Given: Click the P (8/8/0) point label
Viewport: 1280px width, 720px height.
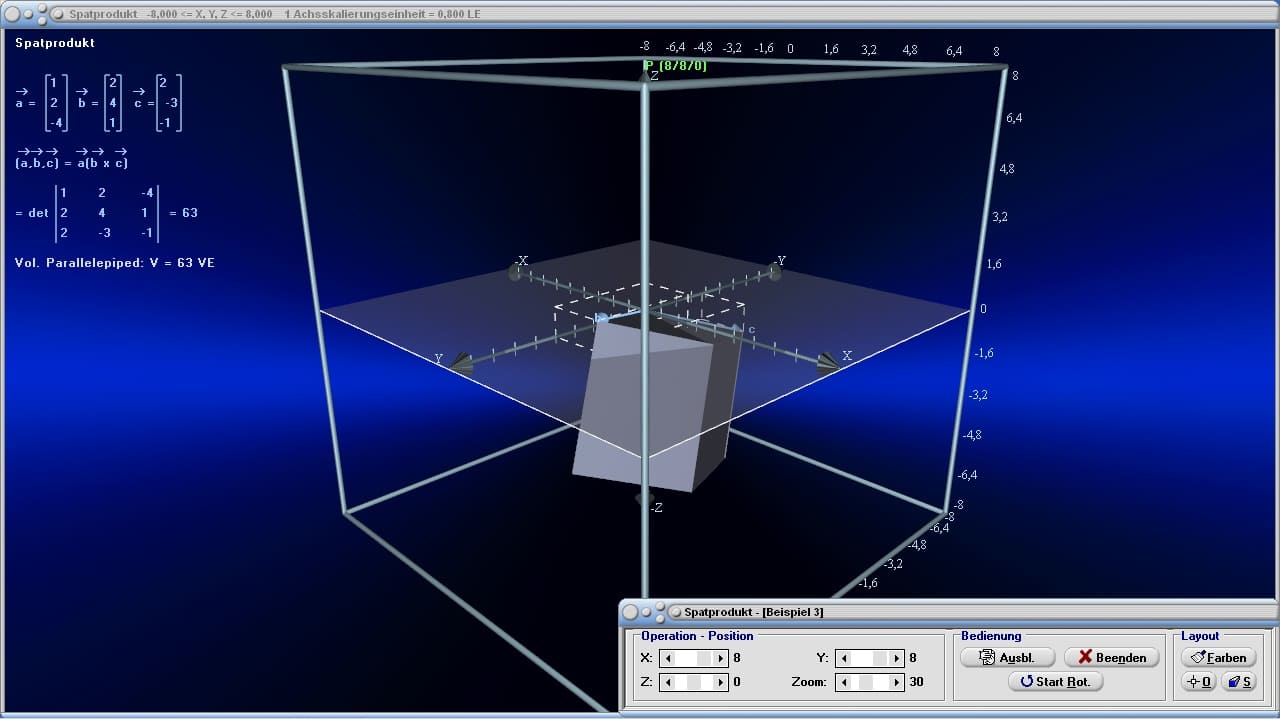Looking at the screenshot, I should coord(675,66).
